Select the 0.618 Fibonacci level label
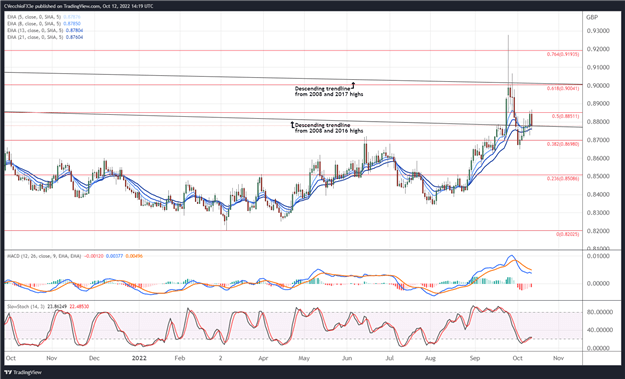 click(563, 88)
